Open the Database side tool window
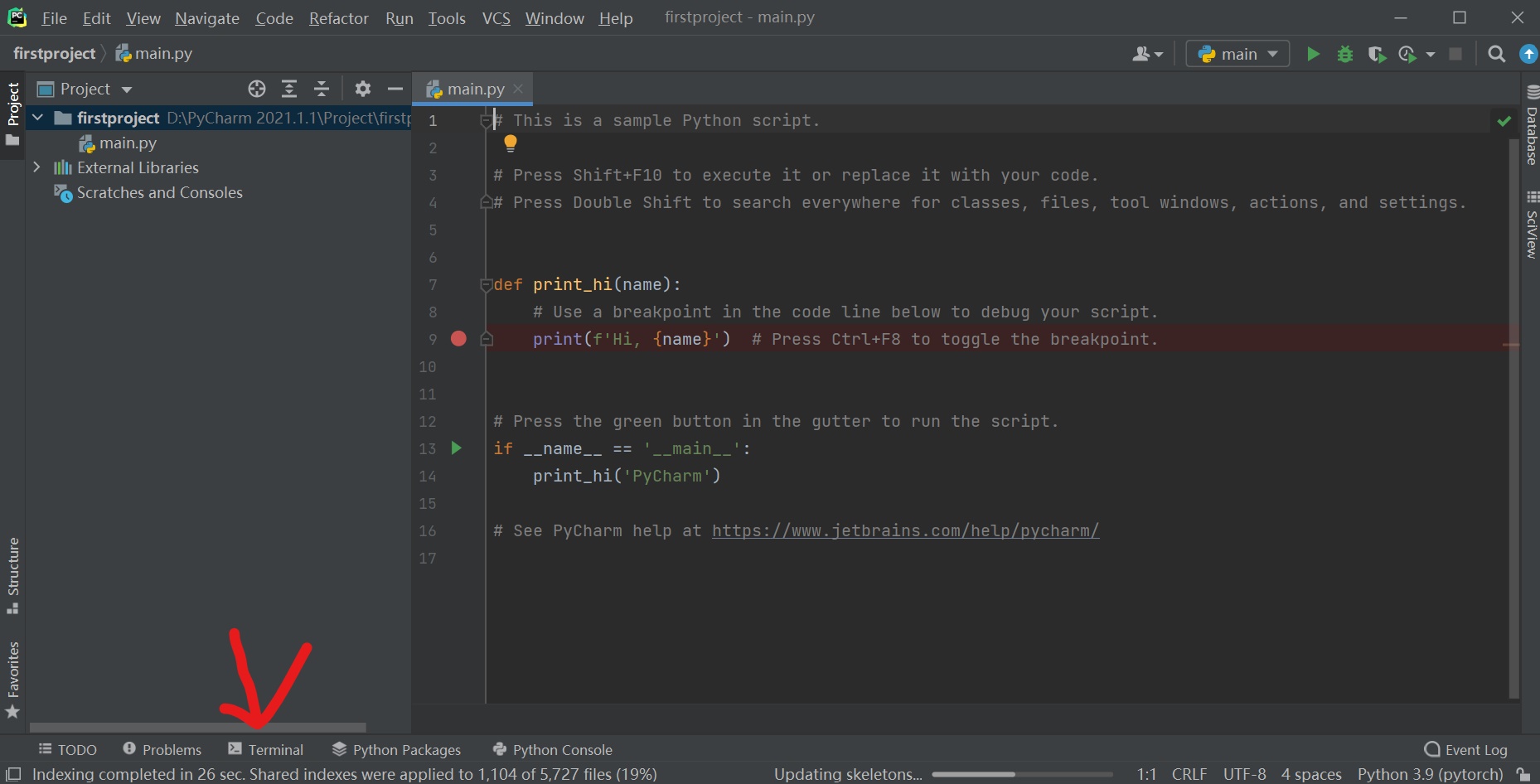The image size is (1540, 784). point(1532,125)
